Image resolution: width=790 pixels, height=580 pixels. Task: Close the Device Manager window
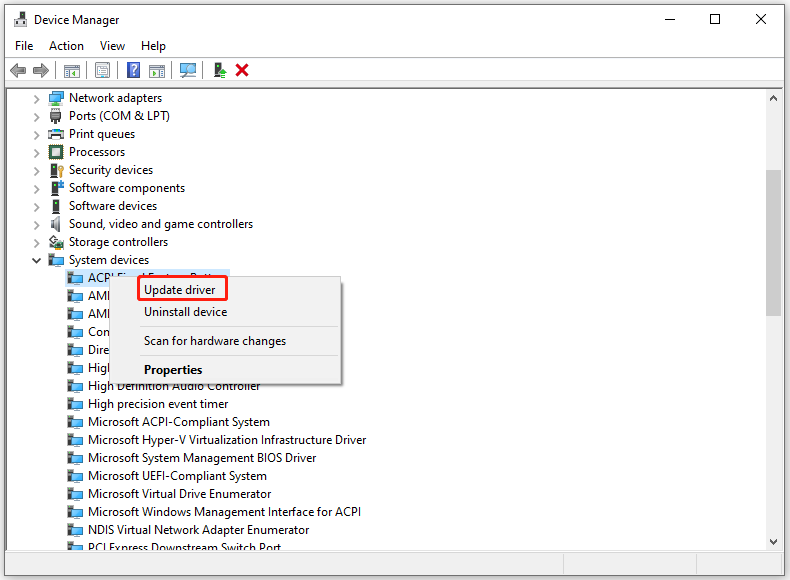coord(761,19)
